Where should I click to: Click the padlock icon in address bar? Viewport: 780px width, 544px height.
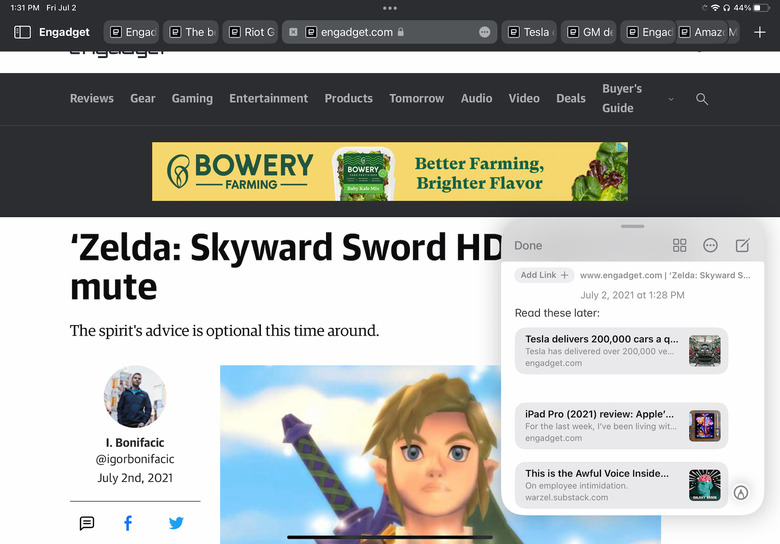[400, 32]
